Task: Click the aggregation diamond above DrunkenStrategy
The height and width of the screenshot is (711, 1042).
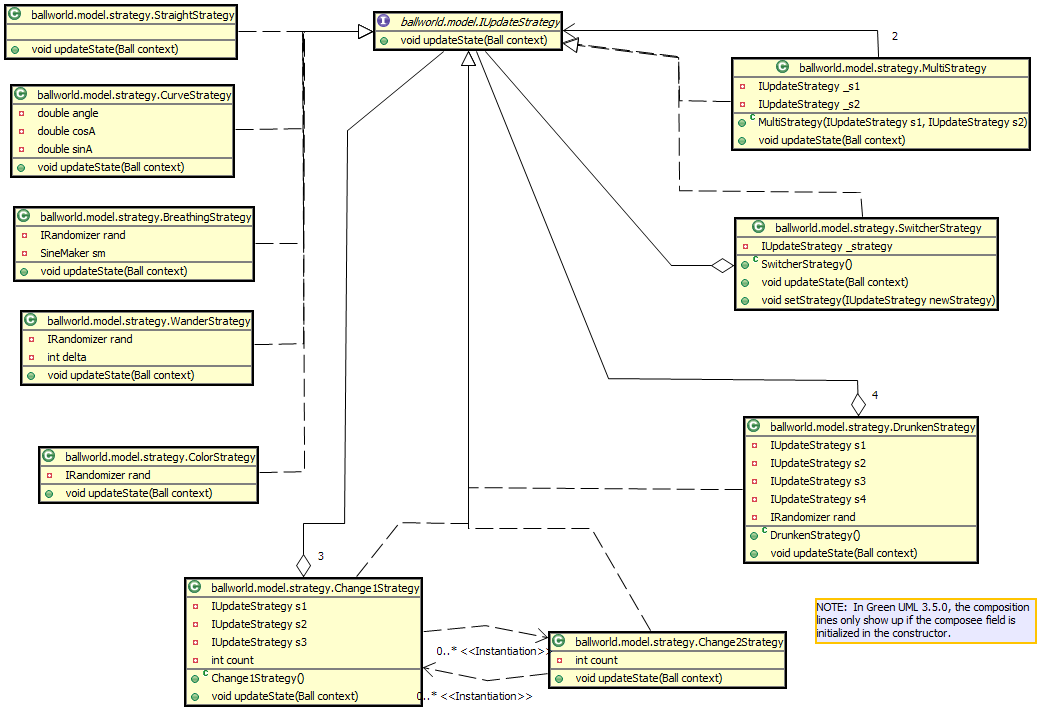Action: (857, 403)
